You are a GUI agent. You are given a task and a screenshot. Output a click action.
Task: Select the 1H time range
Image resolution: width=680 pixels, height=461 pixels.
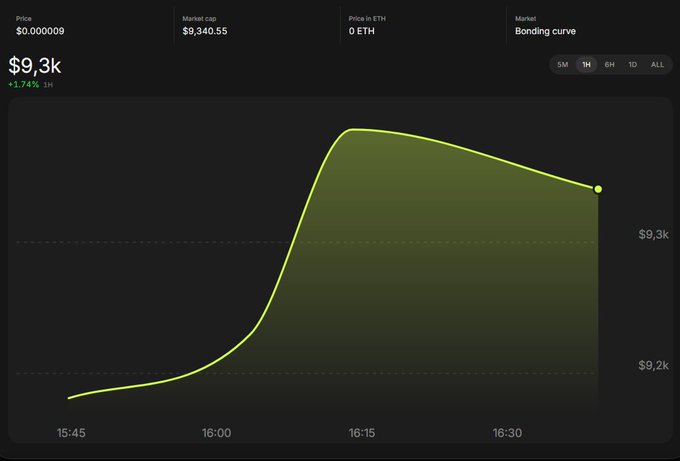(586, 65)
